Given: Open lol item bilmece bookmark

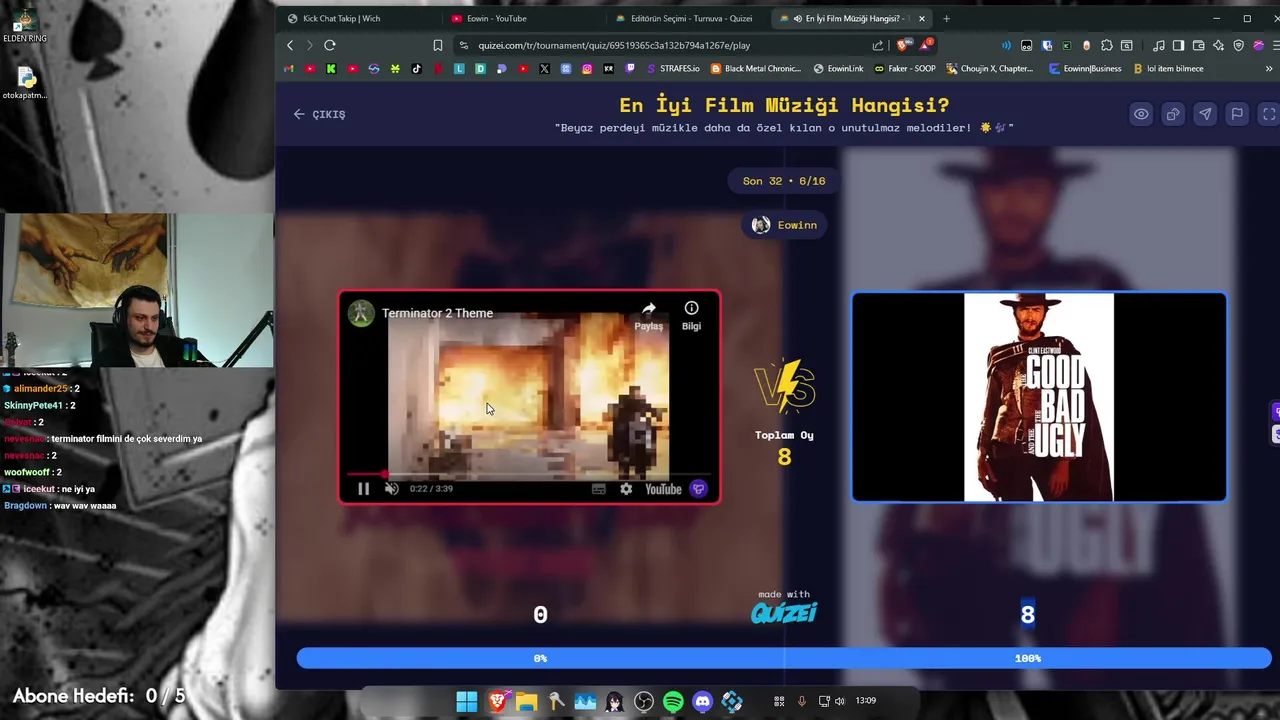Looking at the screenshot, I should (x=1168, y=69).
